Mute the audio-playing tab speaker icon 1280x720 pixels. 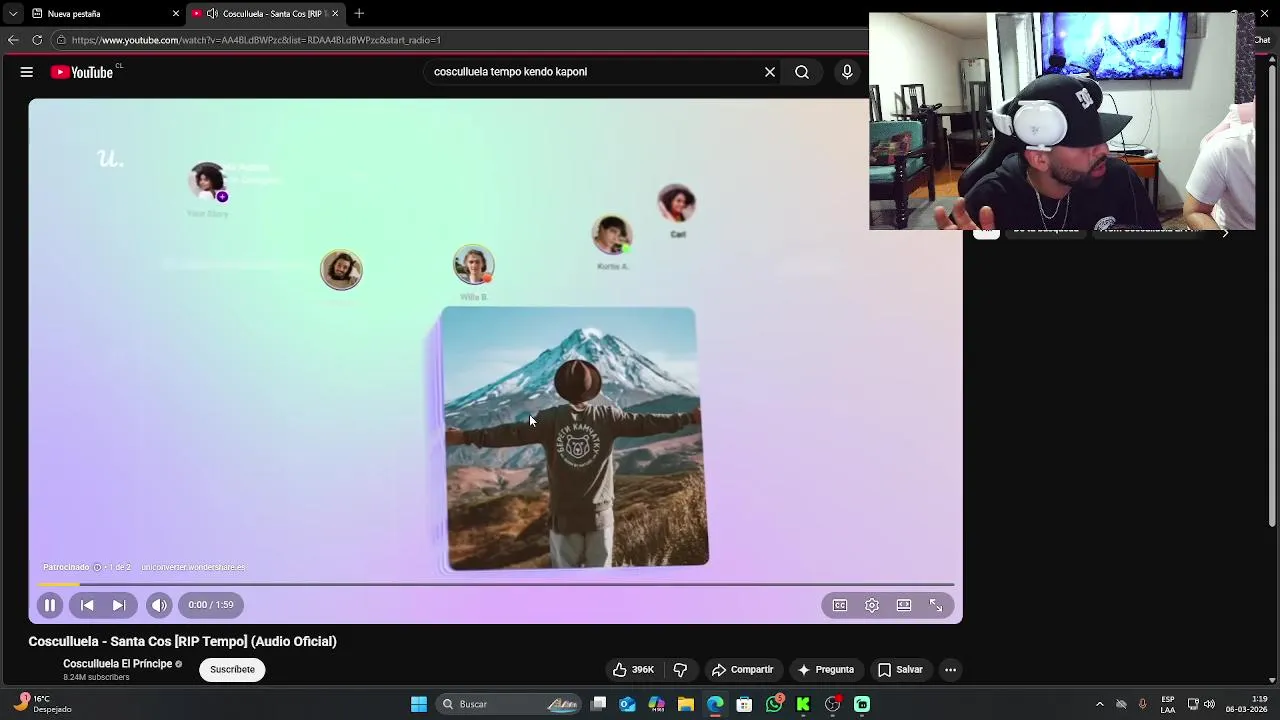[212, 14]
